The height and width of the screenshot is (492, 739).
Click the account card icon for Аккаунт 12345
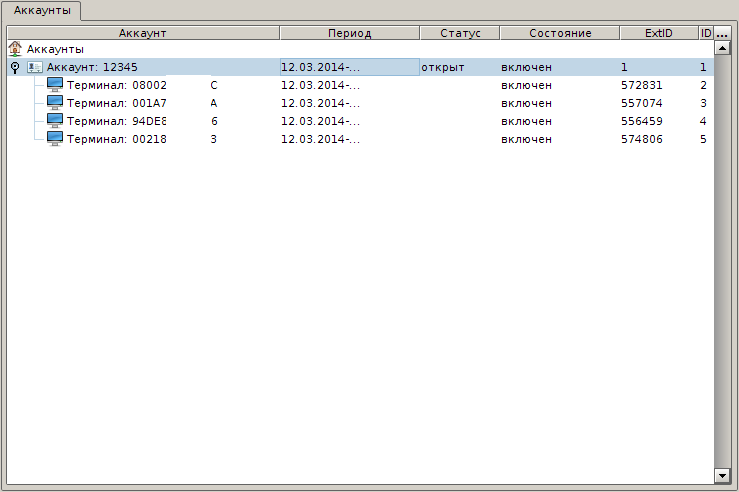(x=35, y=67)
